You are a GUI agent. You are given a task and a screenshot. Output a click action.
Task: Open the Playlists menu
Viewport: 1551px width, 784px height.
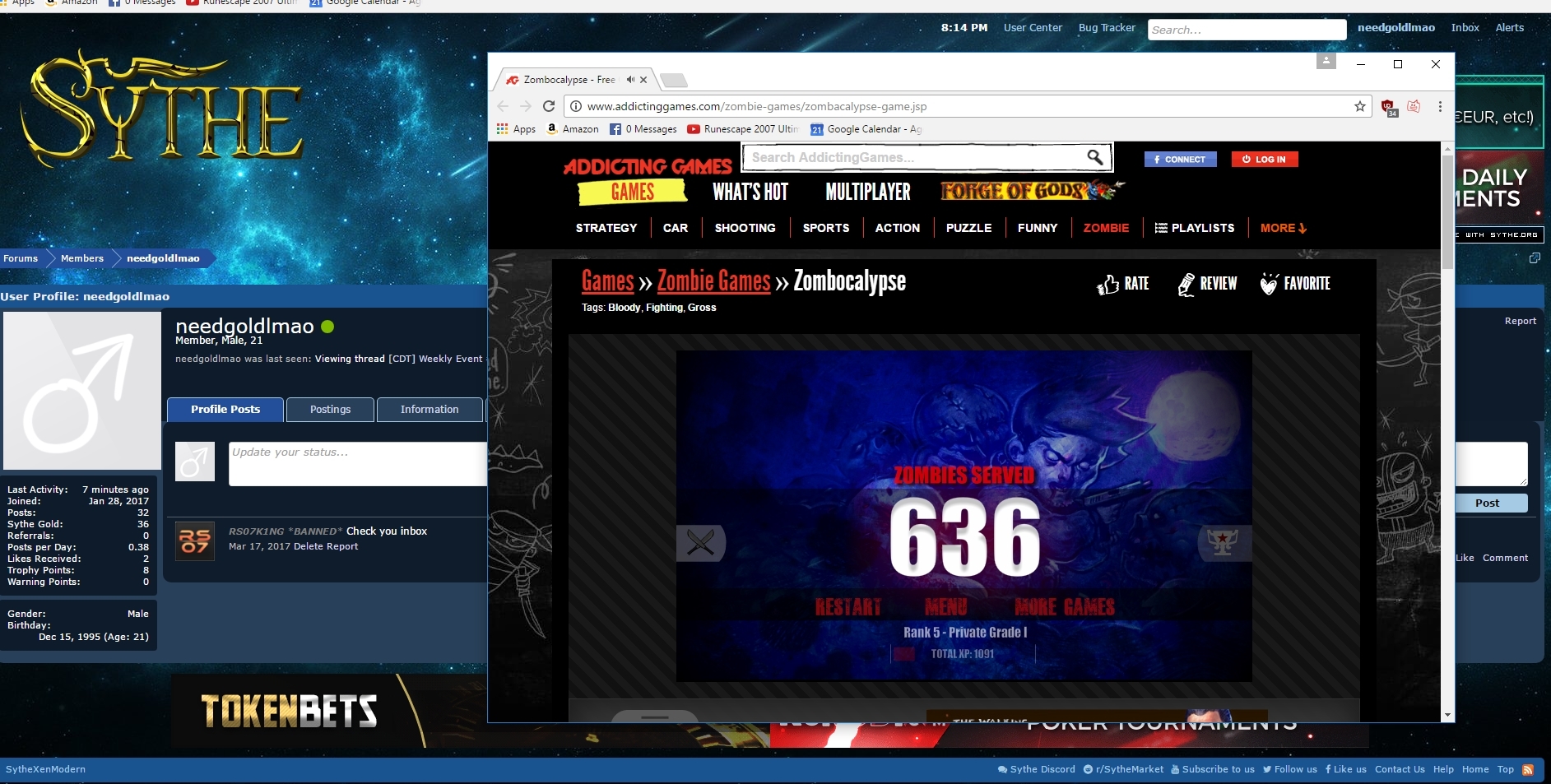(1195, 228)
